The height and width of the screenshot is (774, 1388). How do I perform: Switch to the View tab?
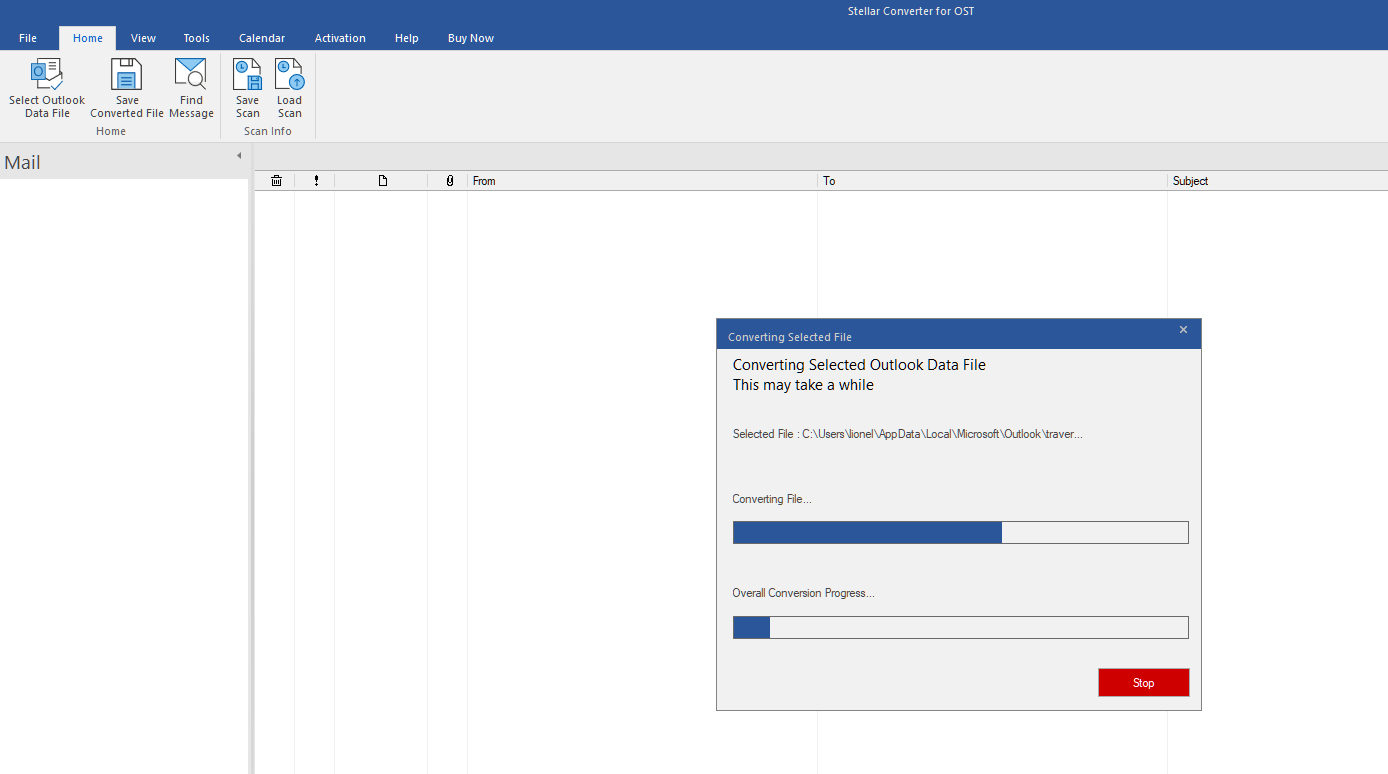143,38
